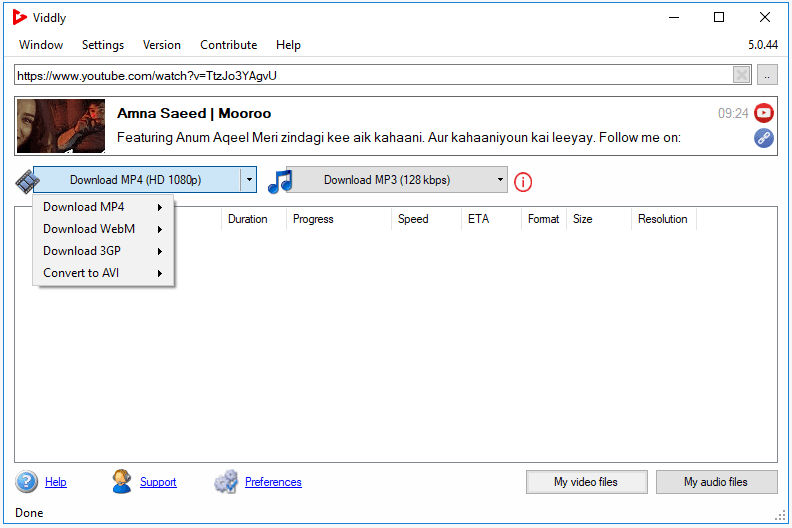Viewport: 792px width, 528px height.
Task: Open My video files
Action: coord(586,482)
